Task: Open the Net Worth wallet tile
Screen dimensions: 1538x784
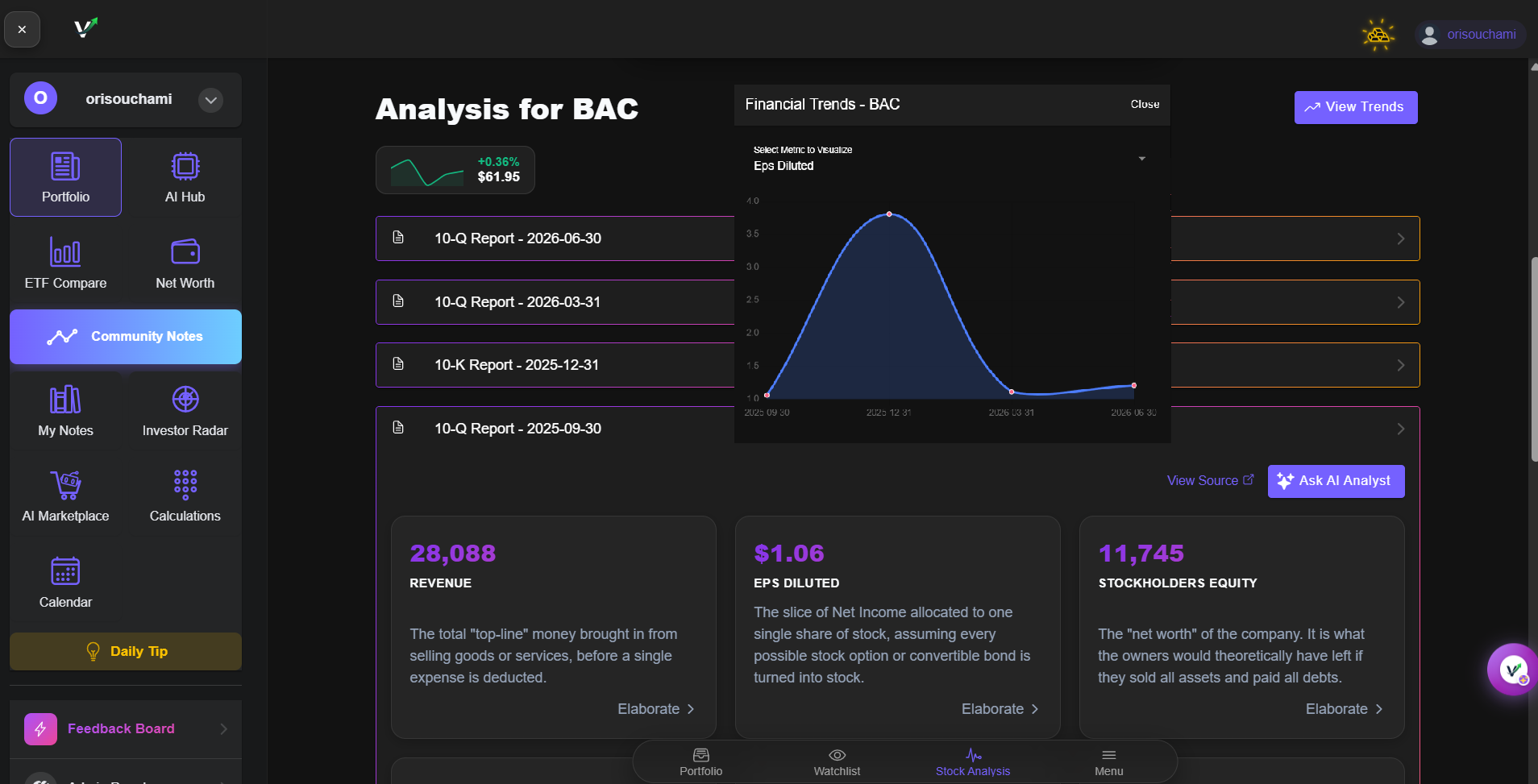Action: point(185,263)
